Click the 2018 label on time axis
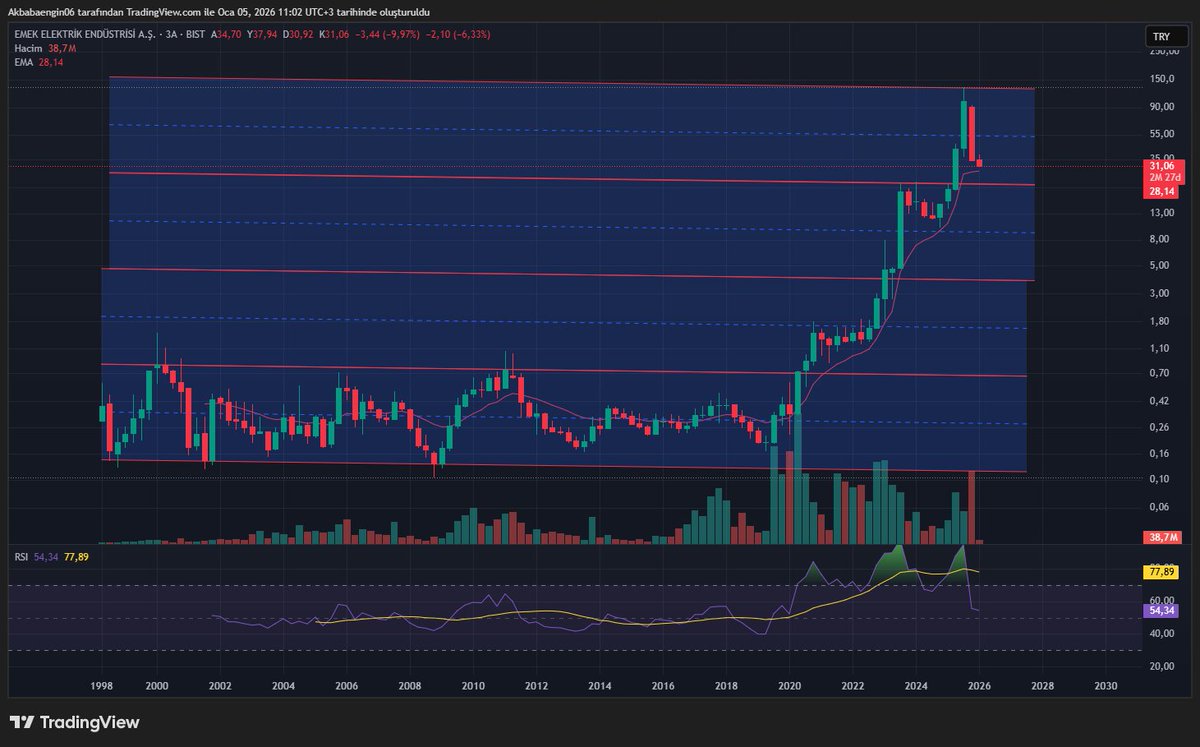The height and width of the screenshot is (747, 1200). coord(726,687)
